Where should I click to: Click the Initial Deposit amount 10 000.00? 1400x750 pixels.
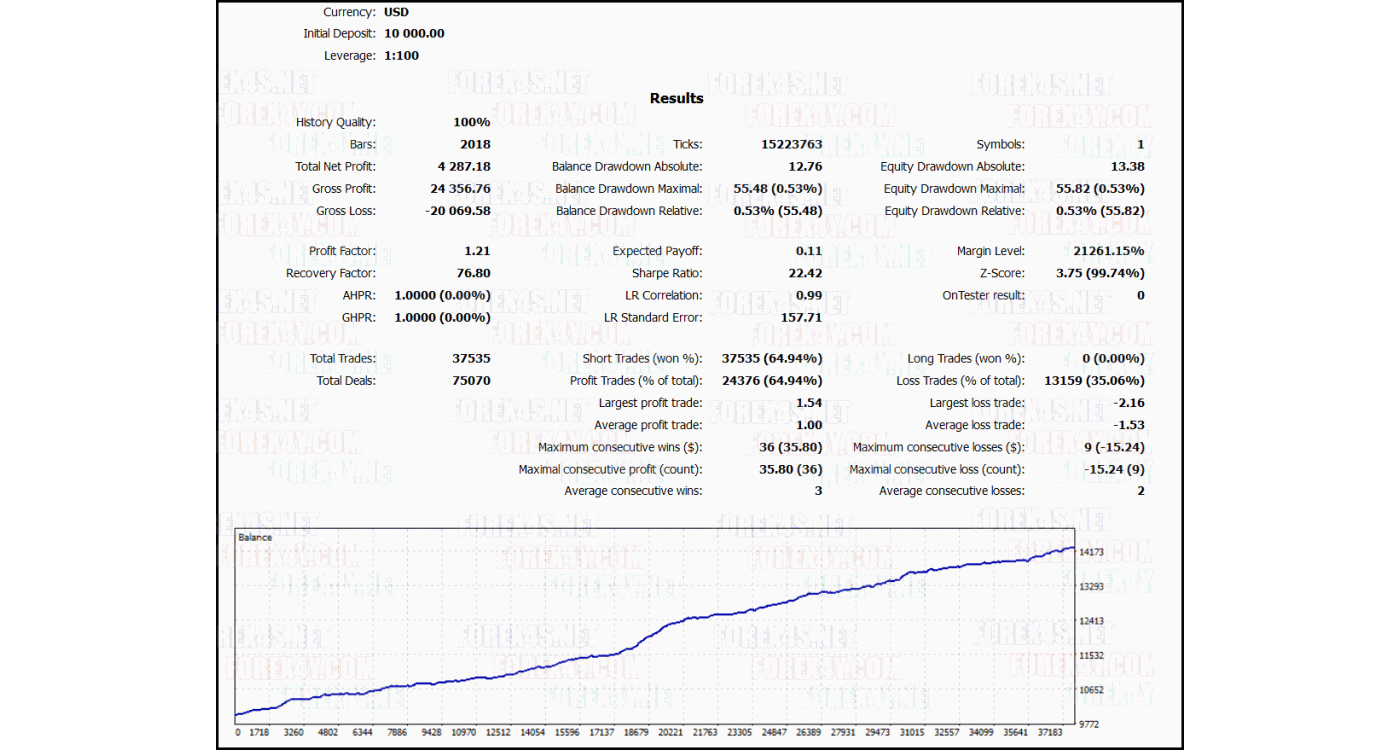(x=415, y=33)
